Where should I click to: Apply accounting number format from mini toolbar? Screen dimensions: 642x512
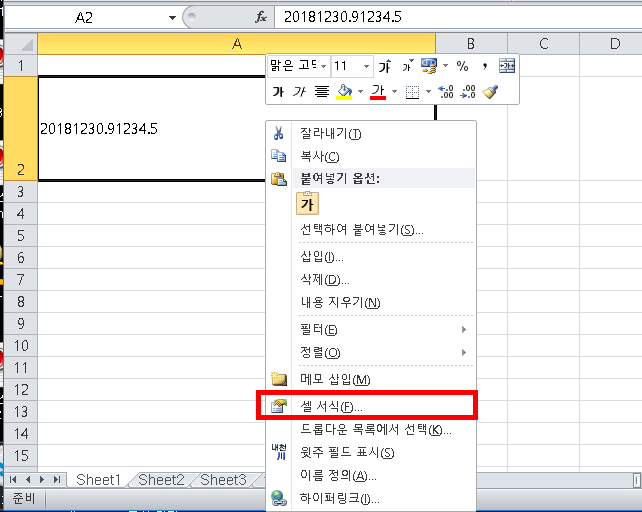pos(429,66)
